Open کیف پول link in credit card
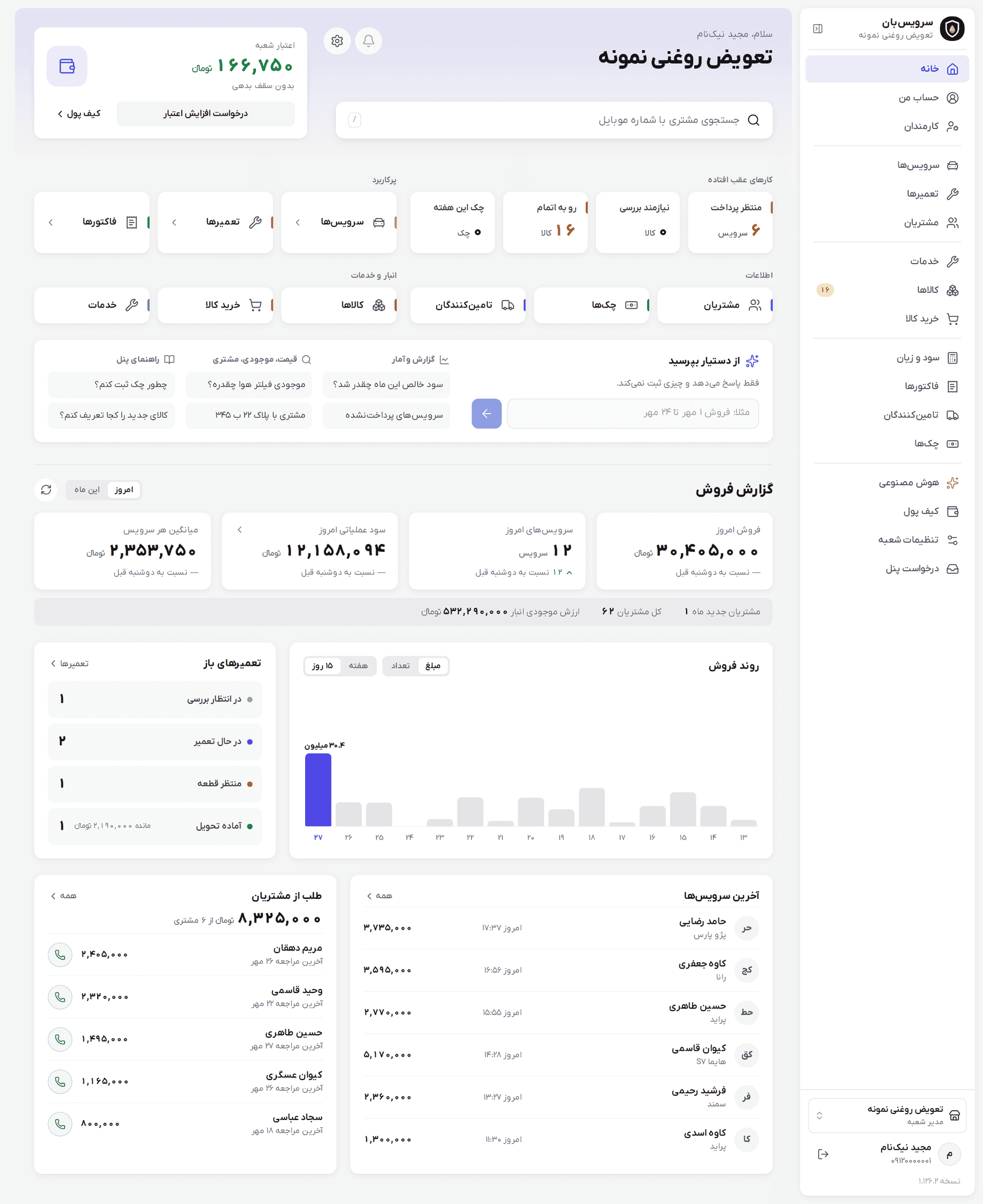Image resolution: width=983 pixels, height=1204 pixels. 79,114
